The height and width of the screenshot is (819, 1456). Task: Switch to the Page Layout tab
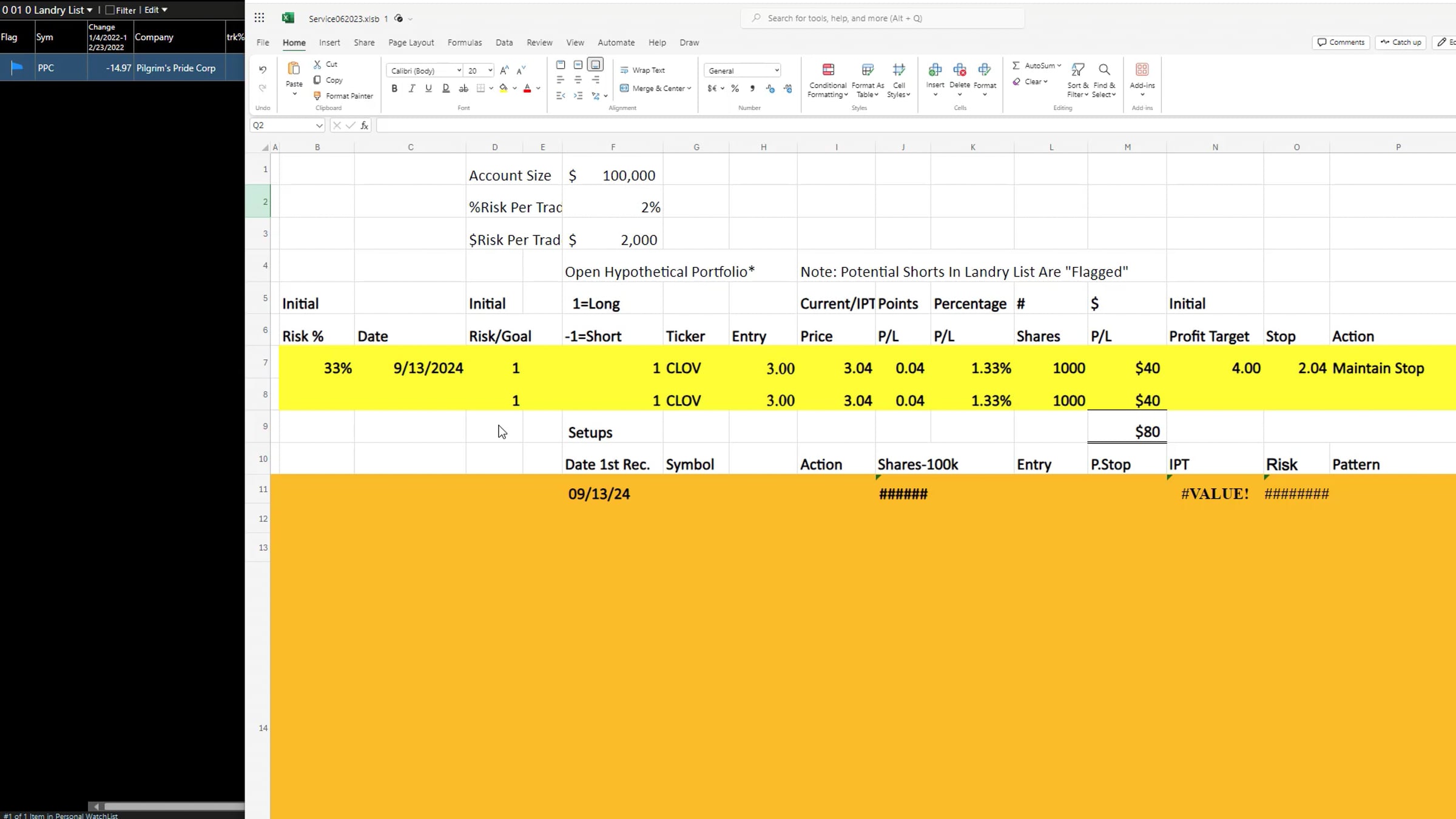click(x=411, y=42)
